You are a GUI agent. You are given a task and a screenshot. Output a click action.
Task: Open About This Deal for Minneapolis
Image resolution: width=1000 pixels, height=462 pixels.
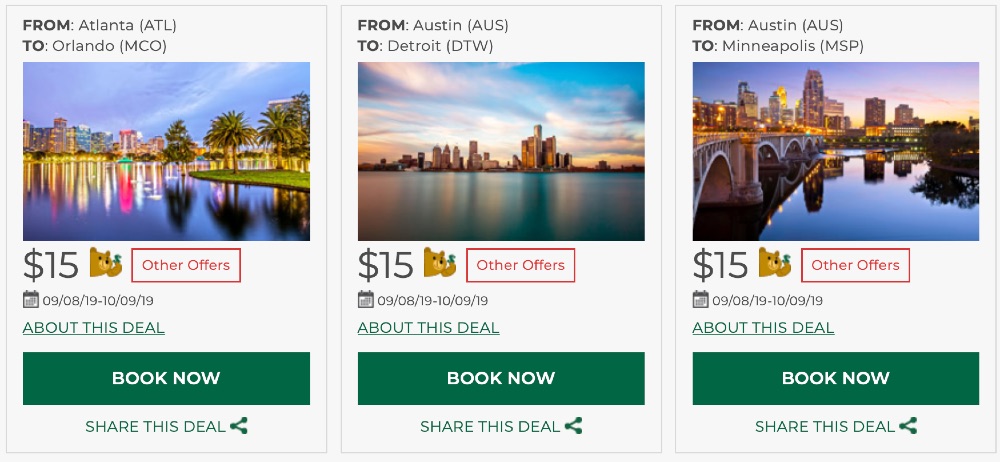click(764, 328)
